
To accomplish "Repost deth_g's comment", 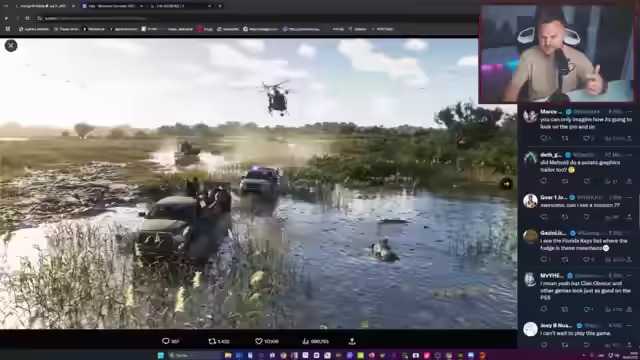I will (x=565, y=181).
